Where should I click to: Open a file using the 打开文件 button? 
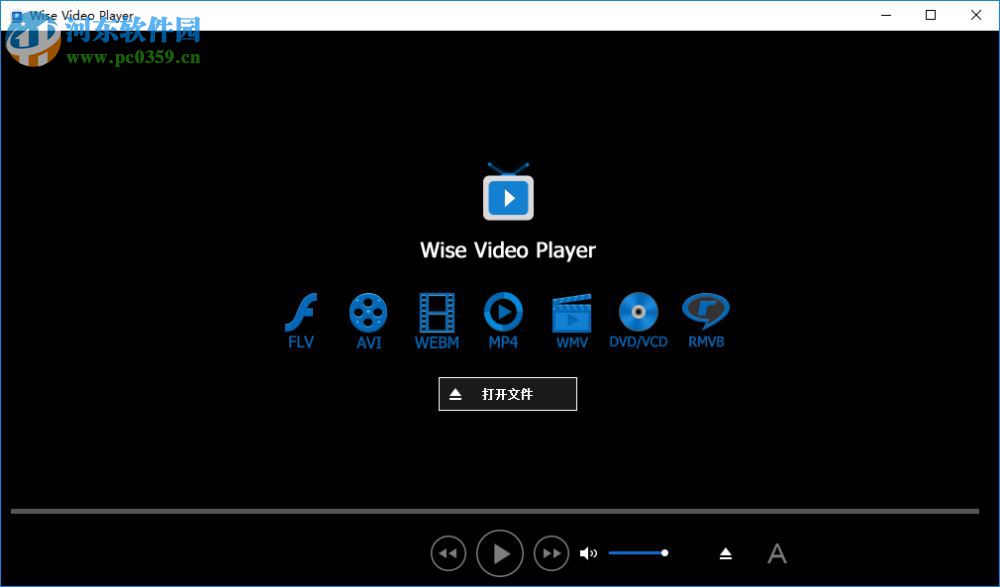click(x=507, y=394)
